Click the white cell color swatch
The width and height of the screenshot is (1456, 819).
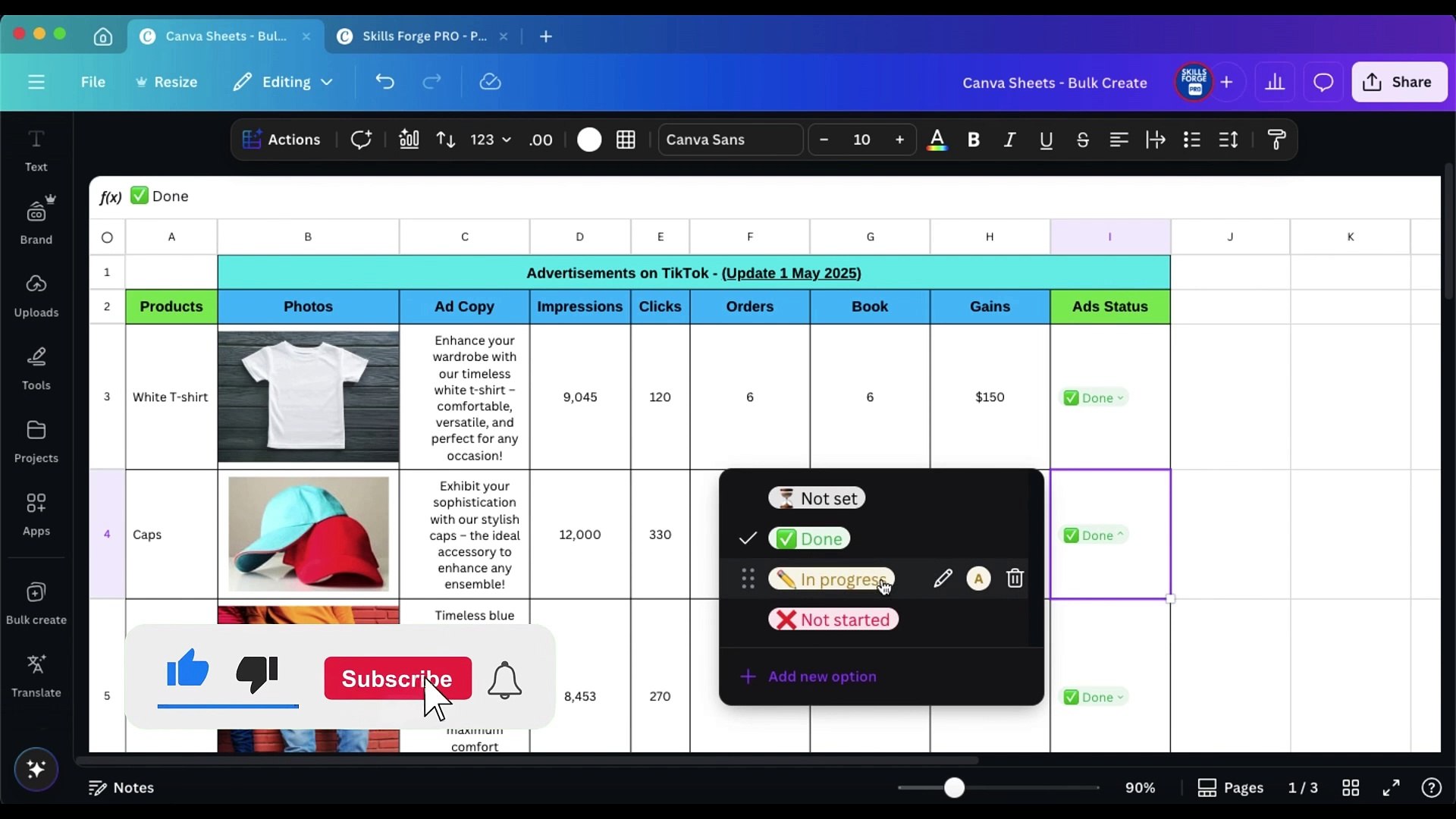click(x=589, y=140)
